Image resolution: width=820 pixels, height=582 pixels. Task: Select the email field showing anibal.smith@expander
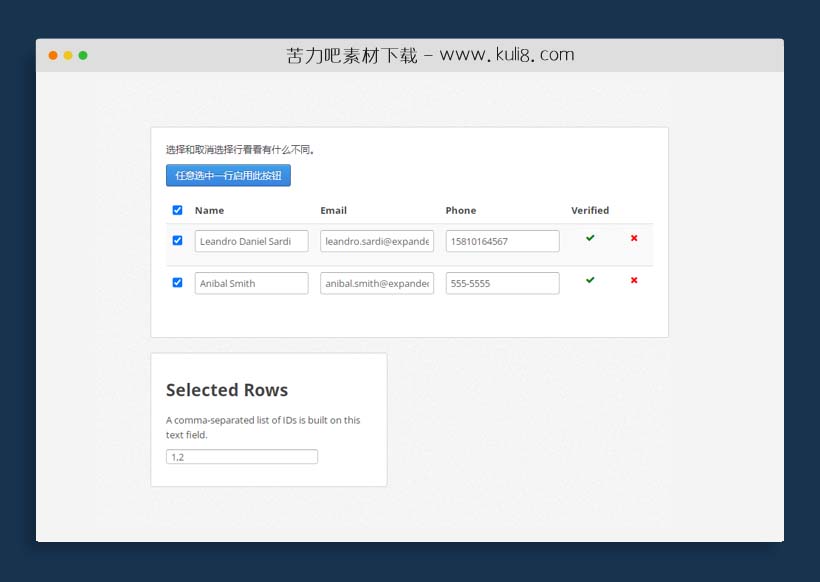[376, 283]
